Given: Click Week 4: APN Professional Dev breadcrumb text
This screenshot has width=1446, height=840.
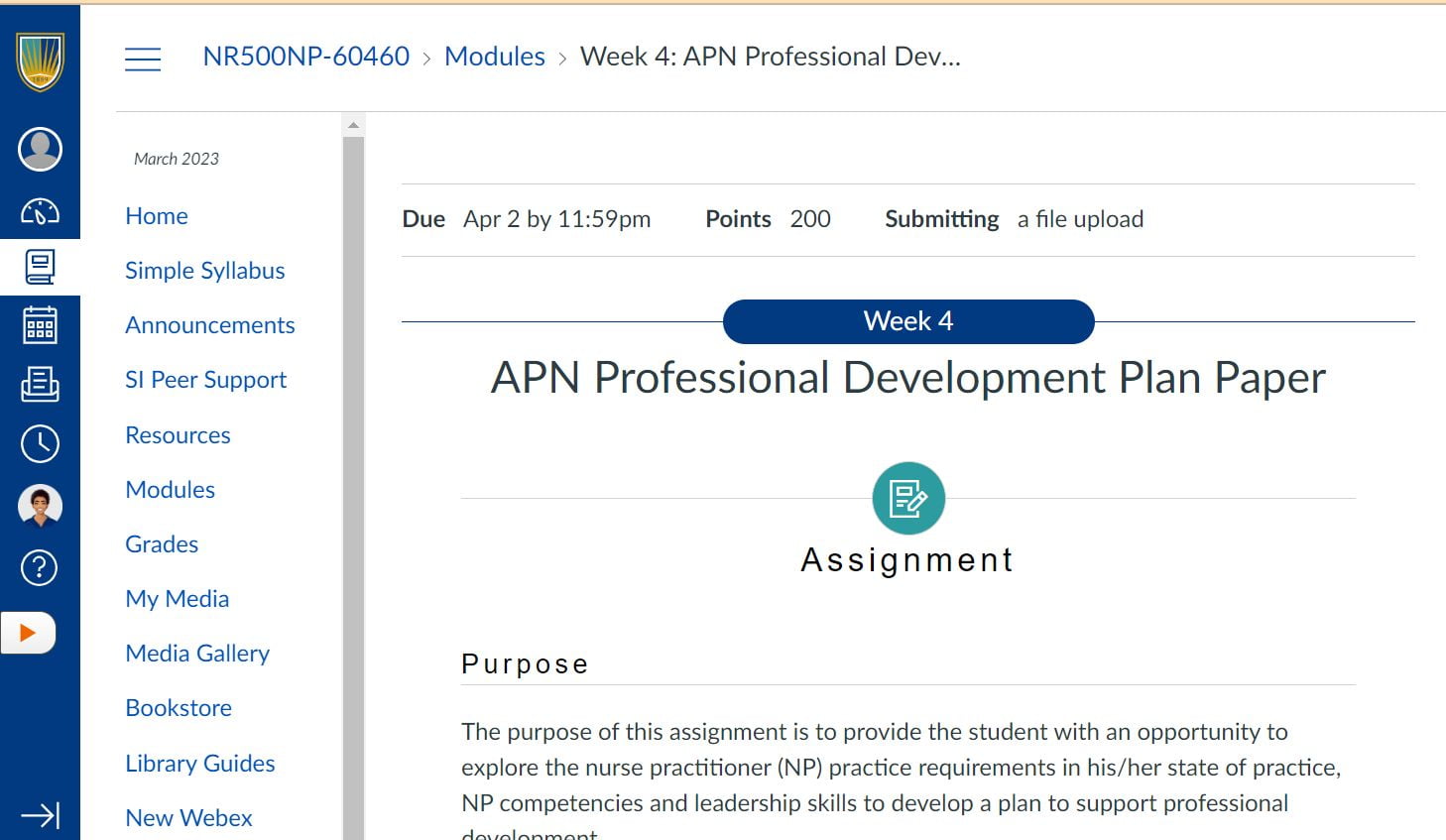Looking at the screenshot, I should coord(771,57).
